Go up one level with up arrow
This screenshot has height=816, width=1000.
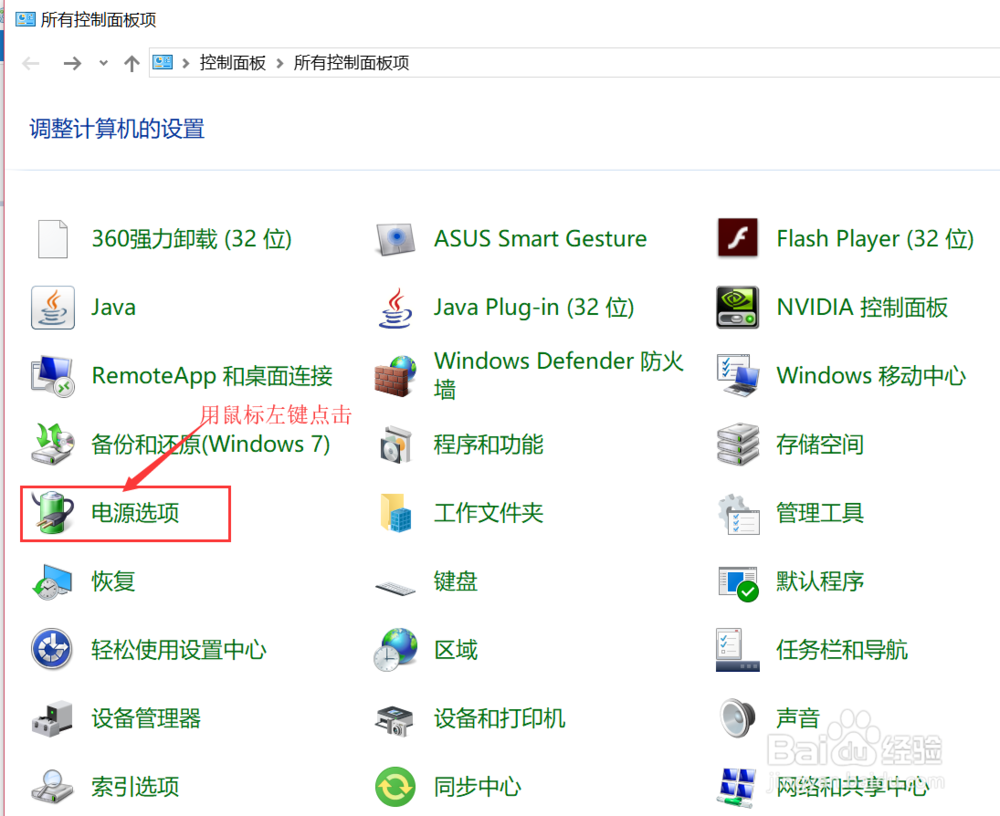[131, 63]
